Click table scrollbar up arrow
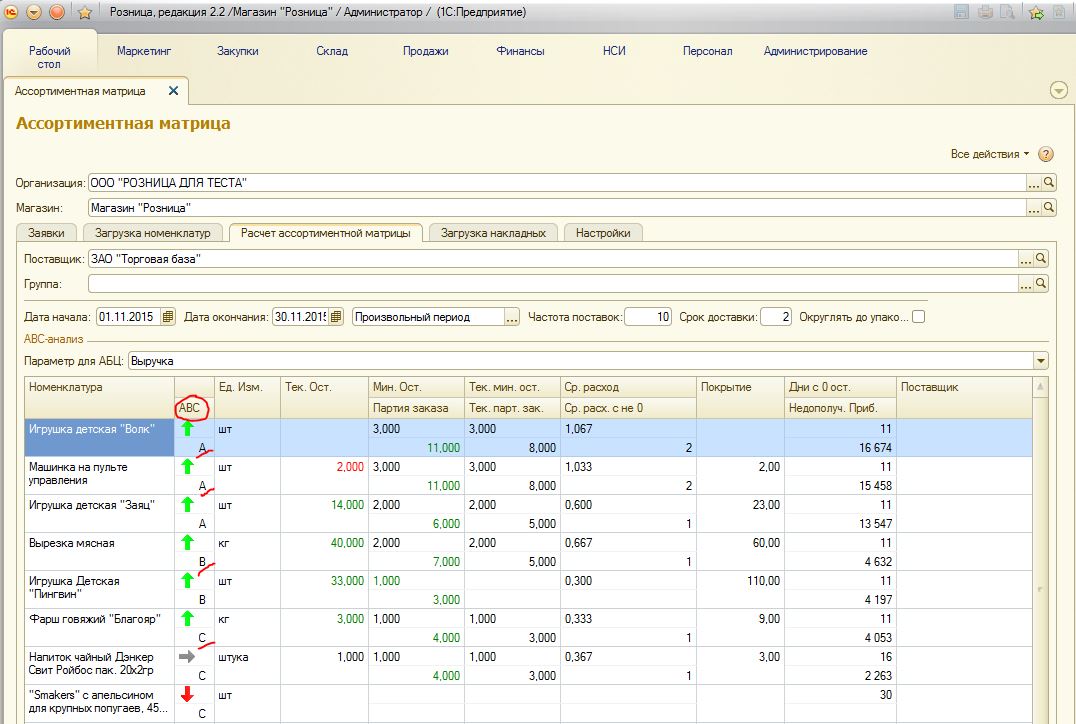1076x724 pixels. pos(1040,386)
